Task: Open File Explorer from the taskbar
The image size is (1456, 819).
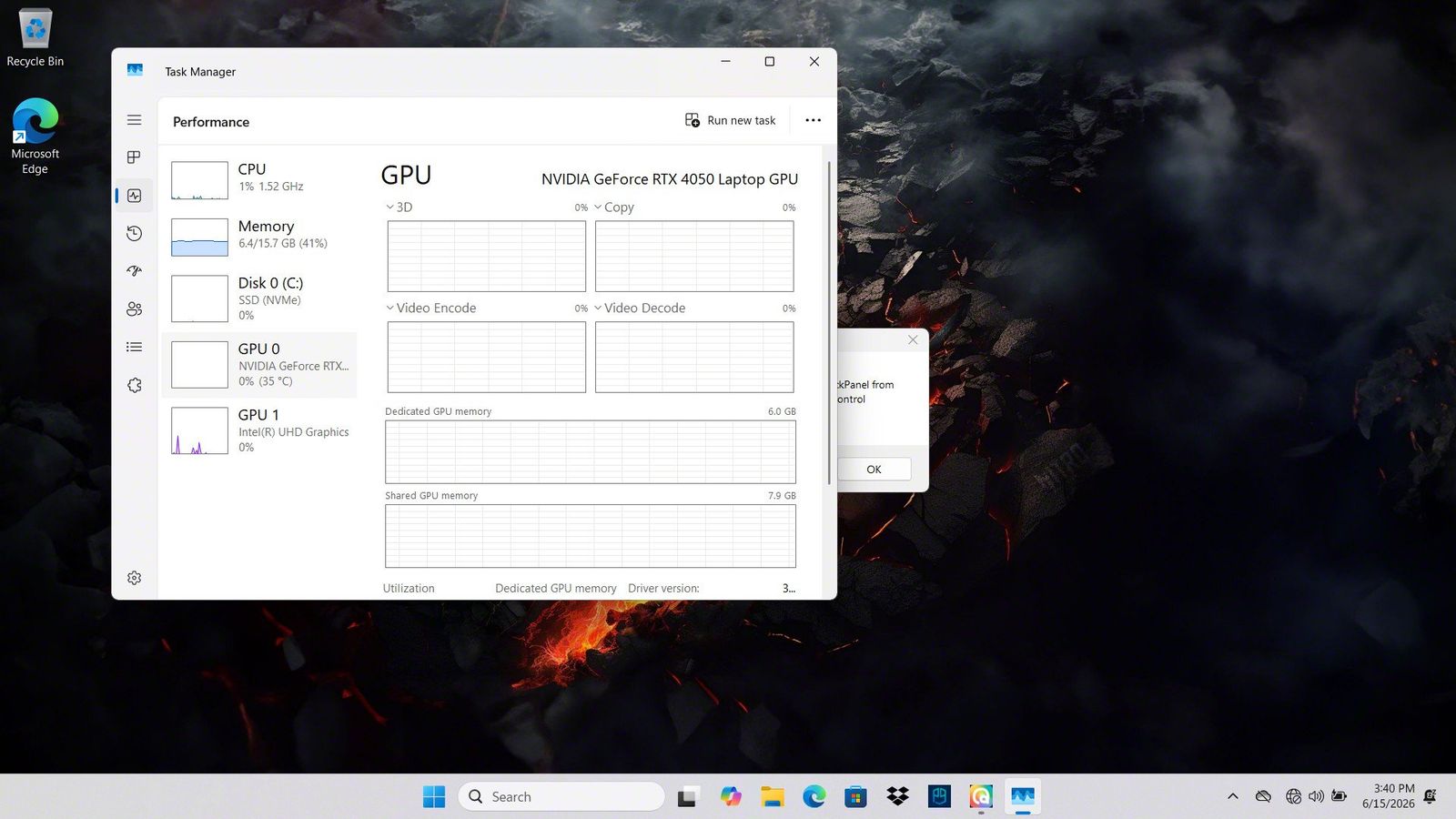Action: (x=773, y=796)
